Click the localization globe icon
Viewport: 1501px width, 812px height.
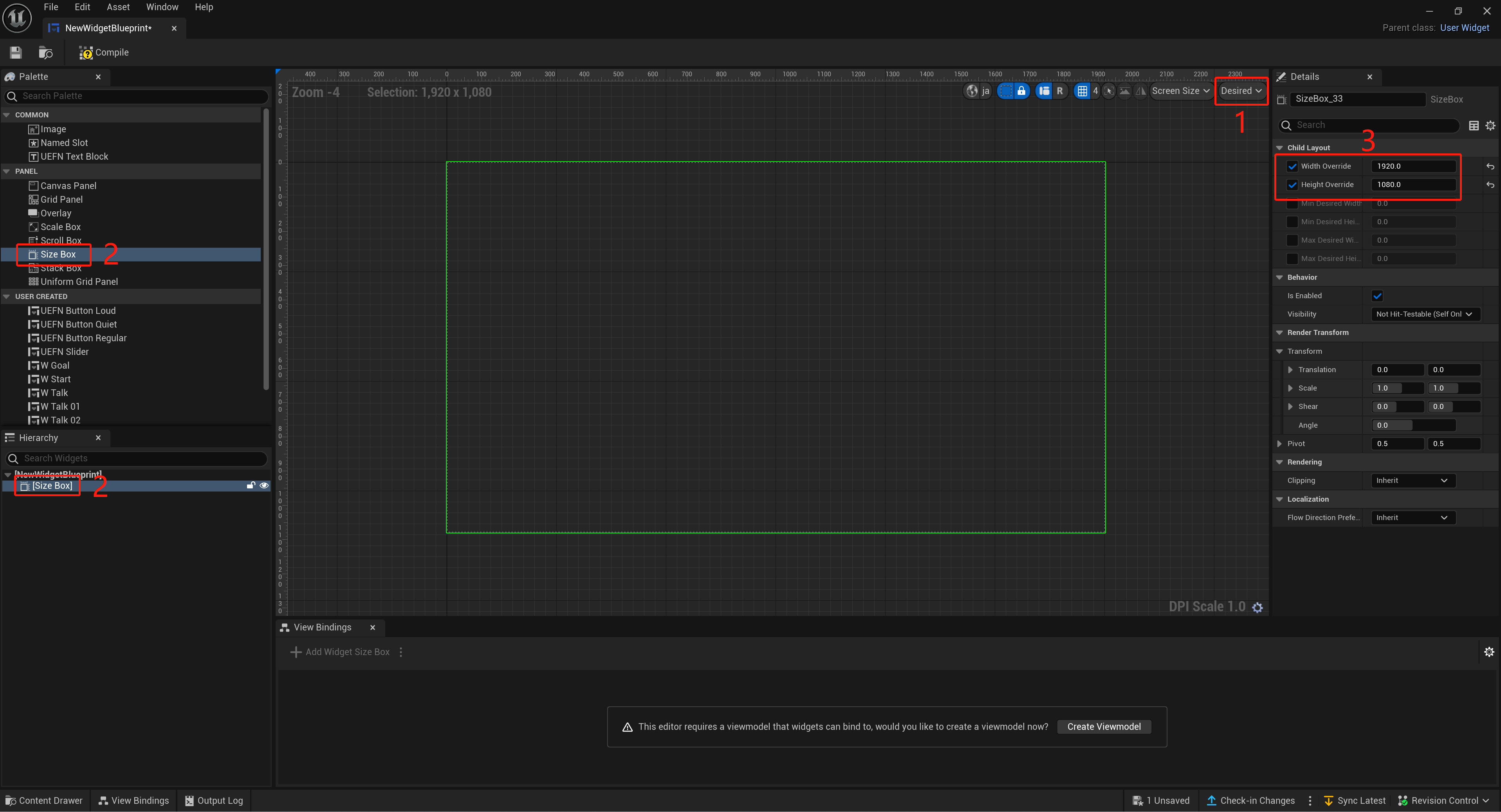click(972, 91)
